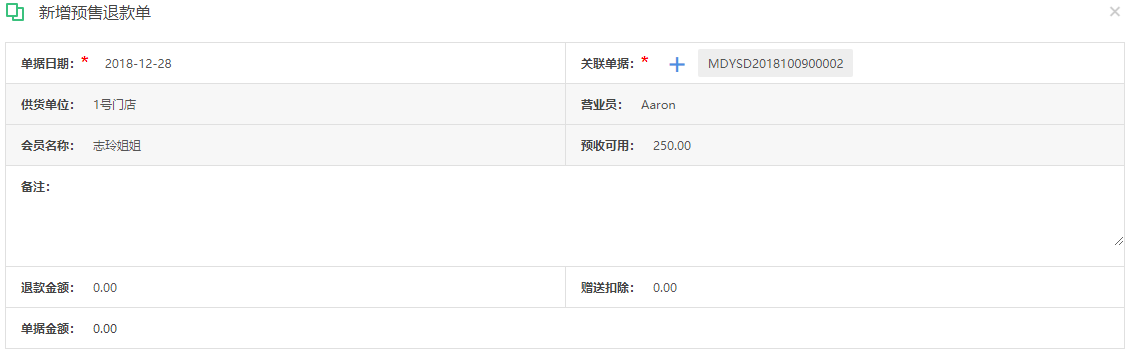Screen dimensions: 1135x361
Task: Click the 退款金额 value 0.00
Action: point(105,288)
